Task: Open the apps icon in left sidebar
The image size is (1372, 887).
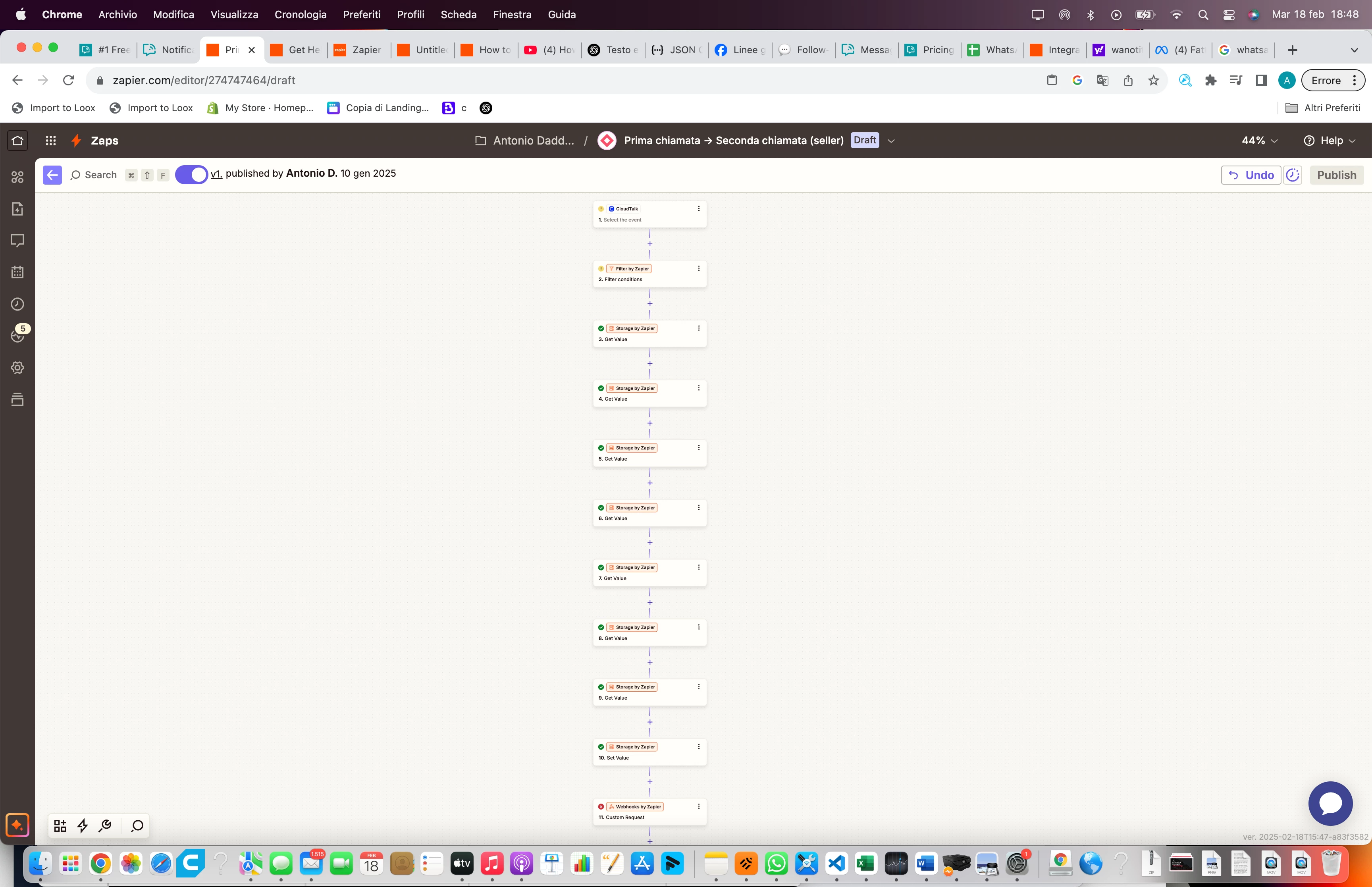Action: [17, 177]
